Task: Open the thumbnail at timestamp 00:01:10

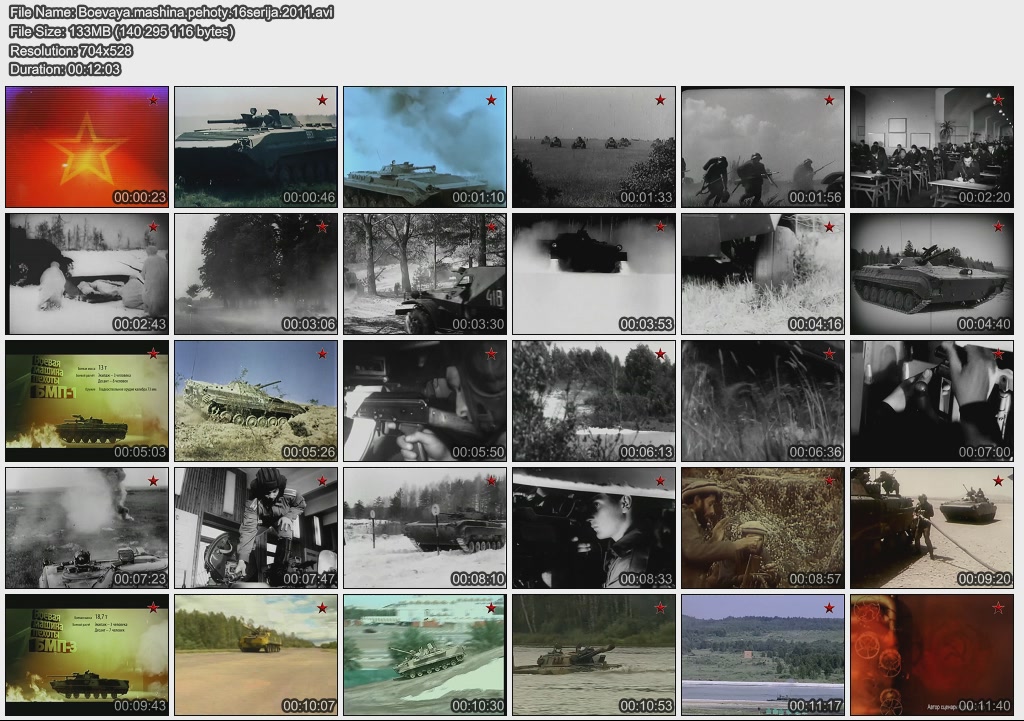Action: click(425, 147)
